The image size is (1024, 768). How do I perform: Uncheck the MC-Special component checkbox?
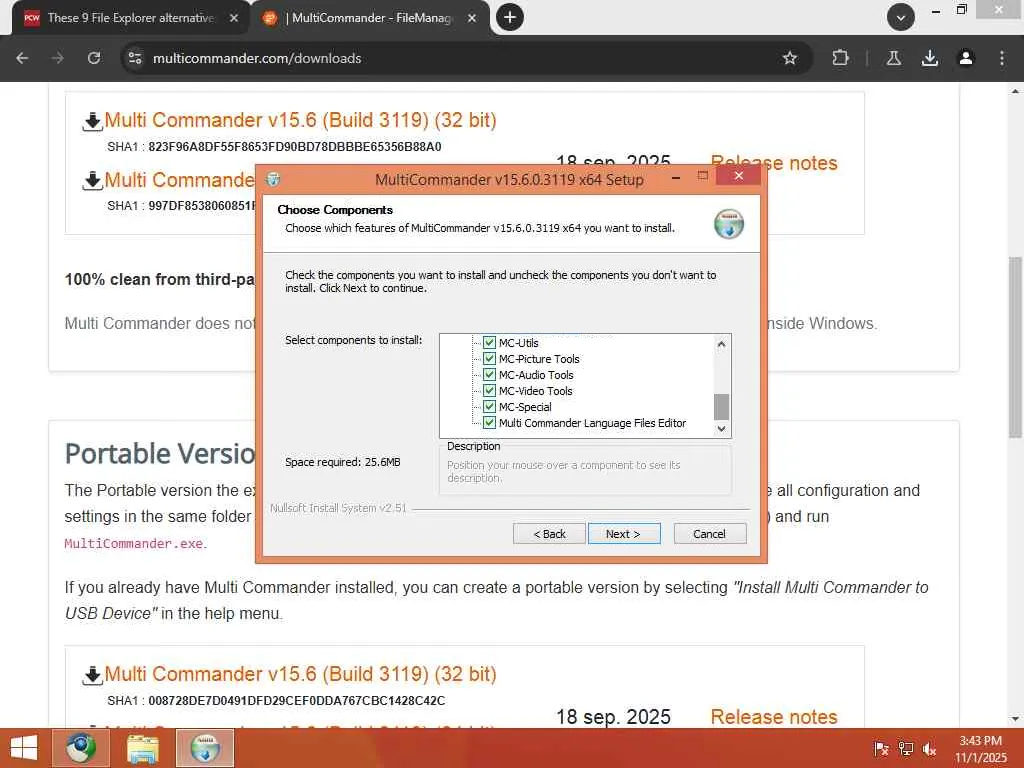489,407
